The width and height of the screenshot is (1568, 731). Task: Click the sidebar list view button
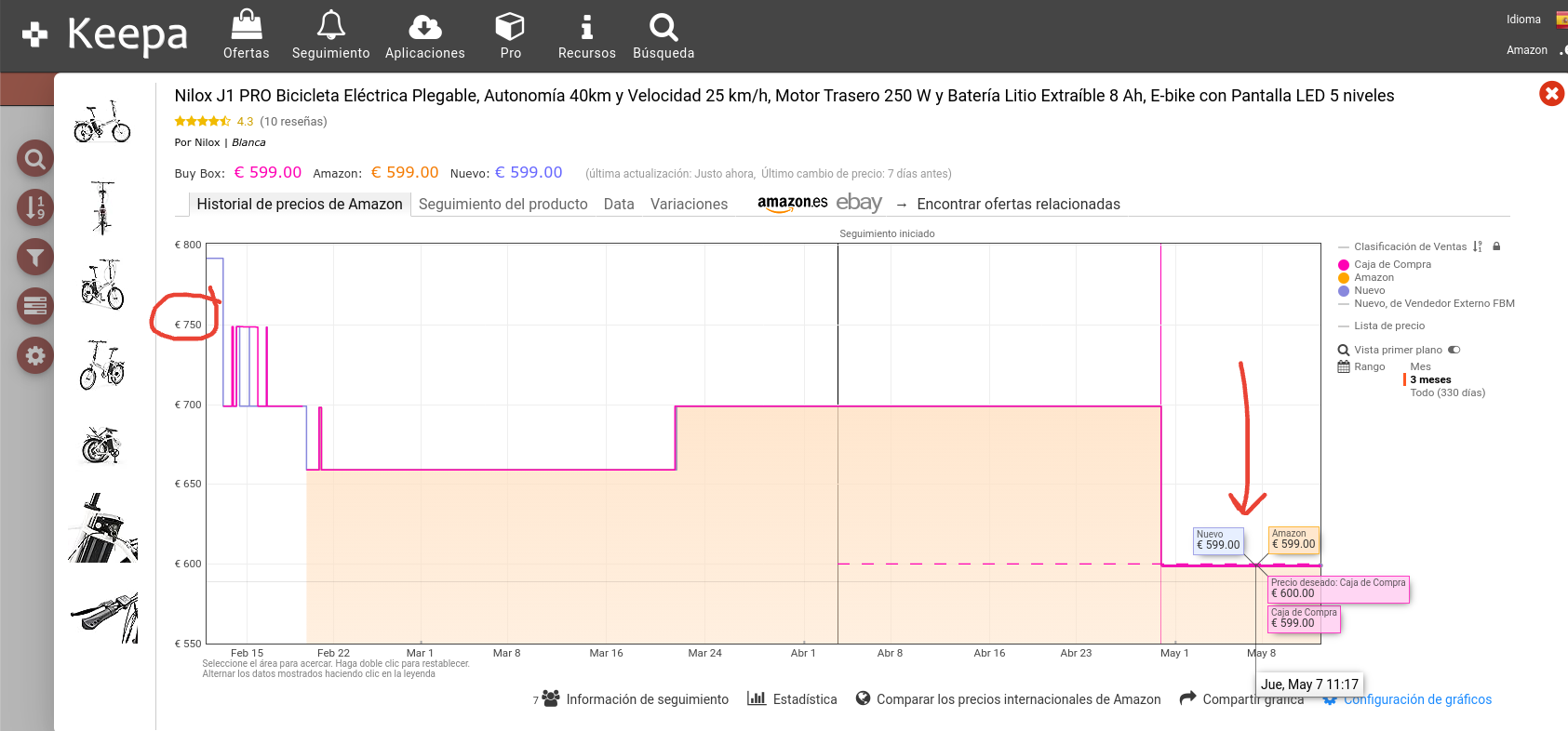click(x=34, y=305)
